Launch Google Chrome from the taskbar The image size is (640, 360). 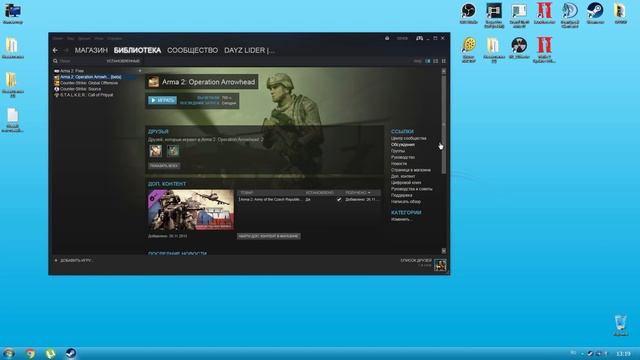point(30,353)
